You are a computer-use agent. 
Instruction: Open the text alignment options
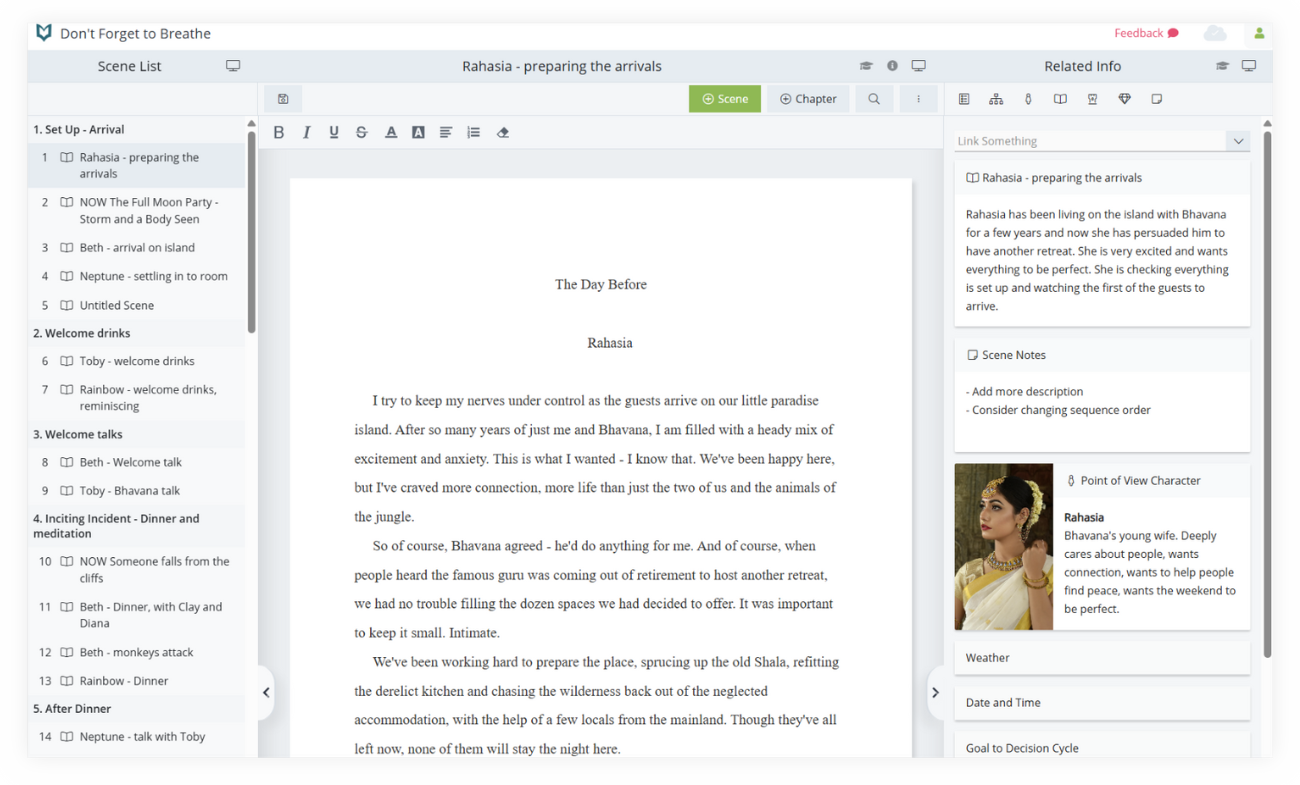(x=446, y=132)
